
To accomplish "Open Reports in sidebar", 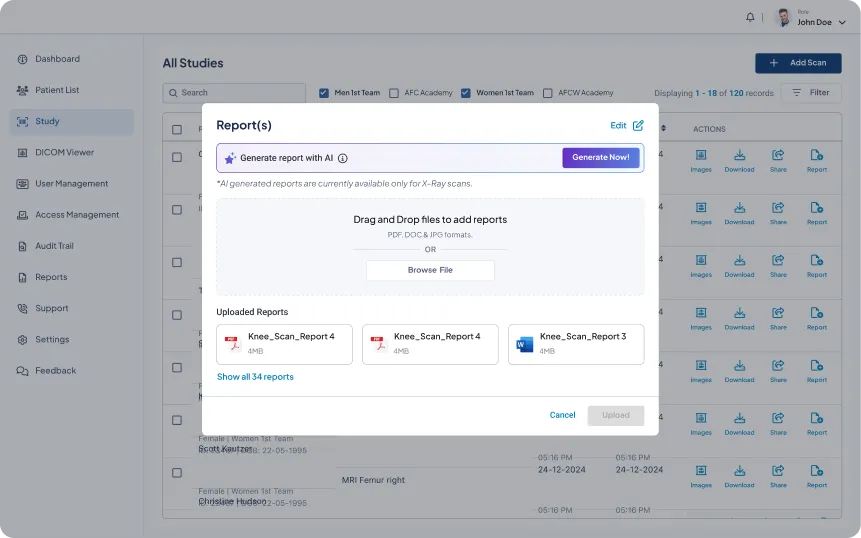I will tap(51, 277).
